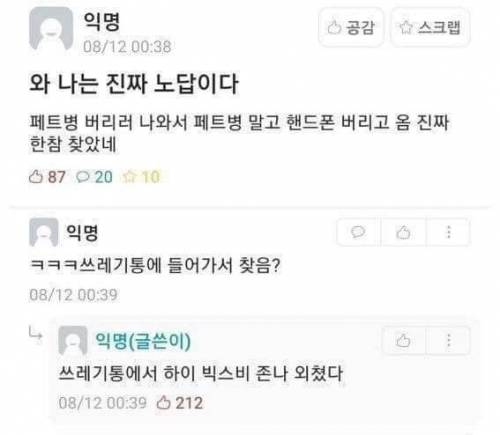The image size is (500, 435).
Task: Open the first comment's three-dot menu
Action: coord(449,232)
